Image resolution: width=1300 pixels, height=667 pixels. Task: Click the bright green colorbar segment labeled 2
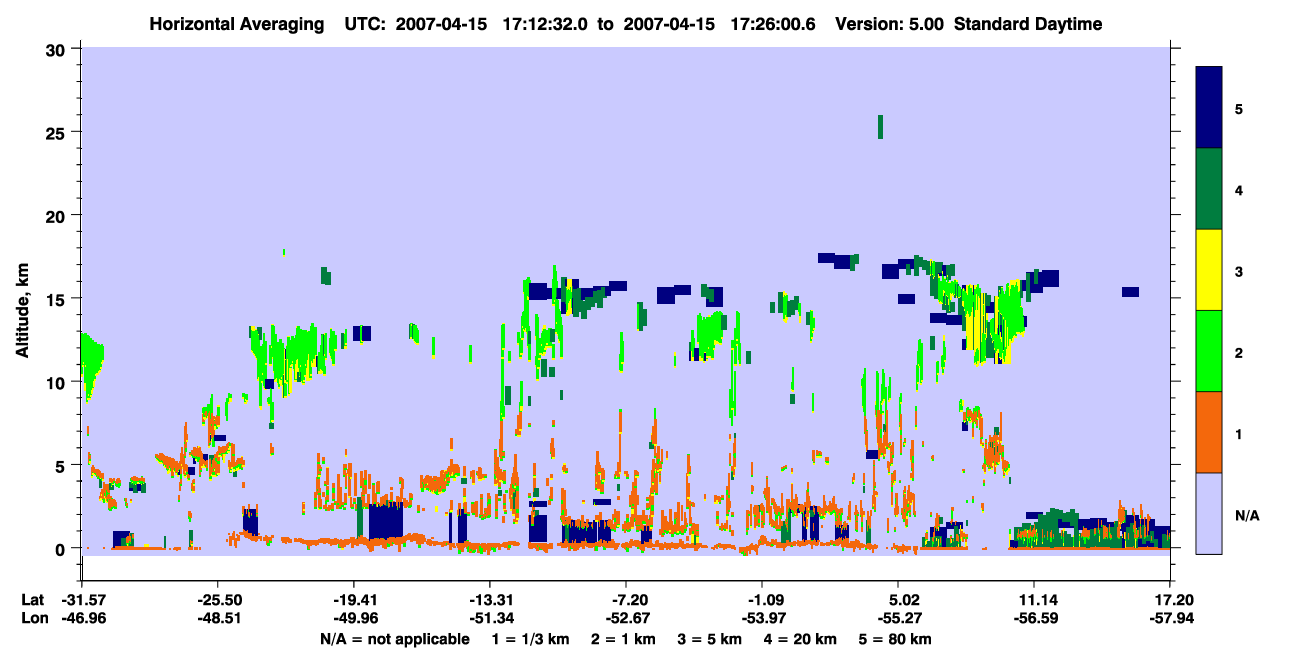point(1209,351)
